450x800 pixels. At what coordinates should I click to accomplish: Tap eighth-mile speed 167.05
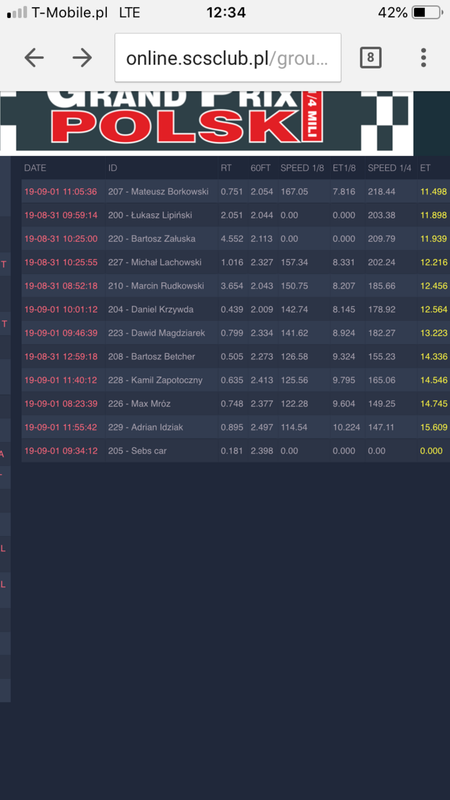point(294,192)
